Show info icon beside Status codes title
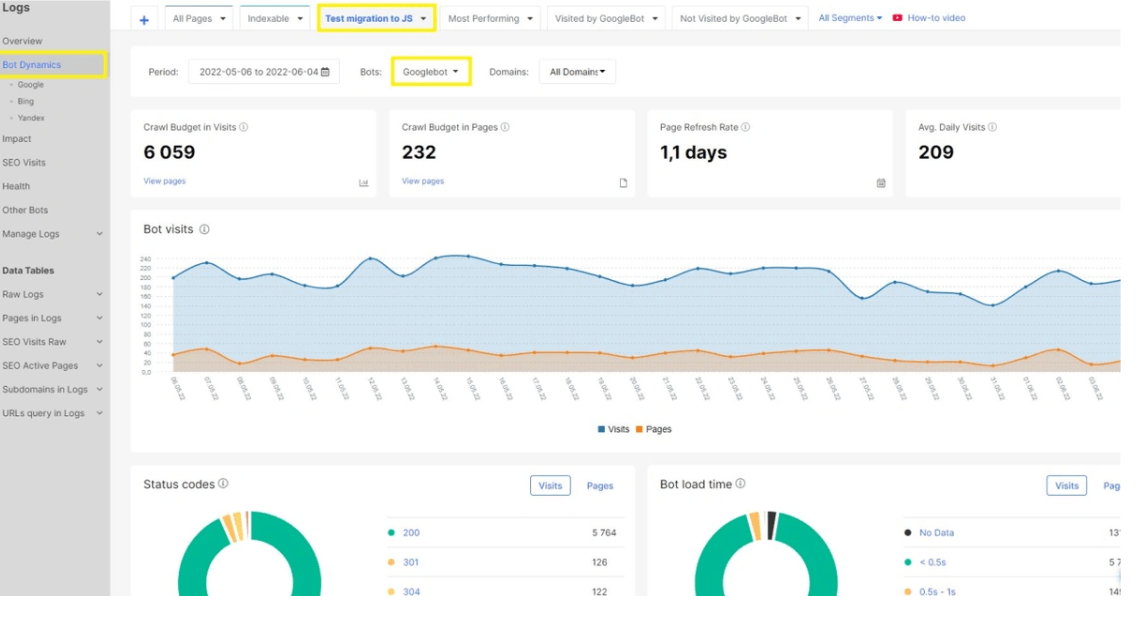Viewport: 1138px width, 618px height. click(223, 483)
